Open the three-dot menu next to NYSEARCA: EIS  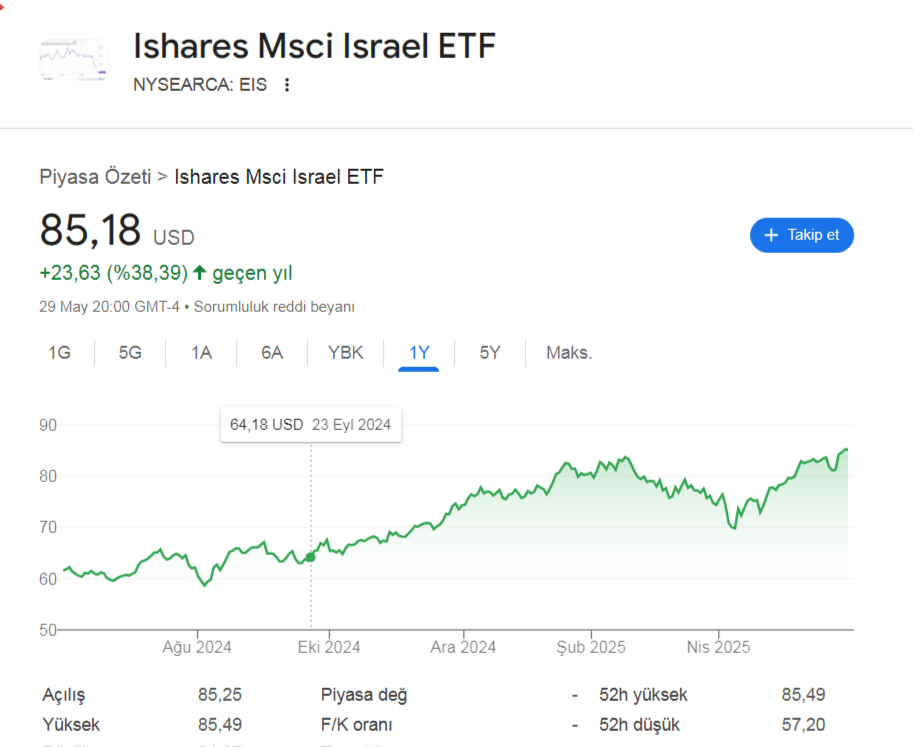point(286,85)
